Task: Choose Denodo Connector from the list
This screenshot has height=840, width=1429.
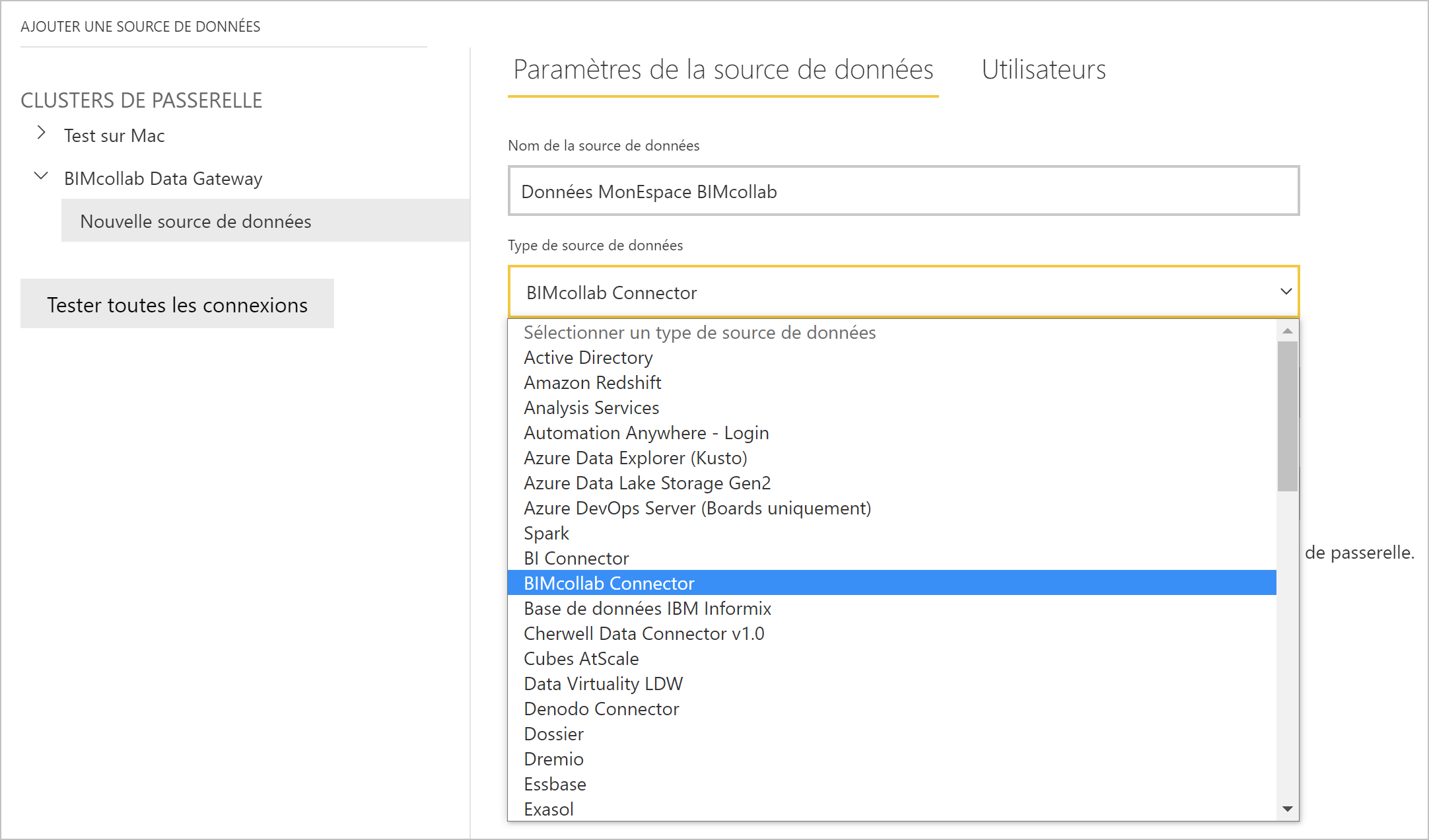Action: point(891,709)
